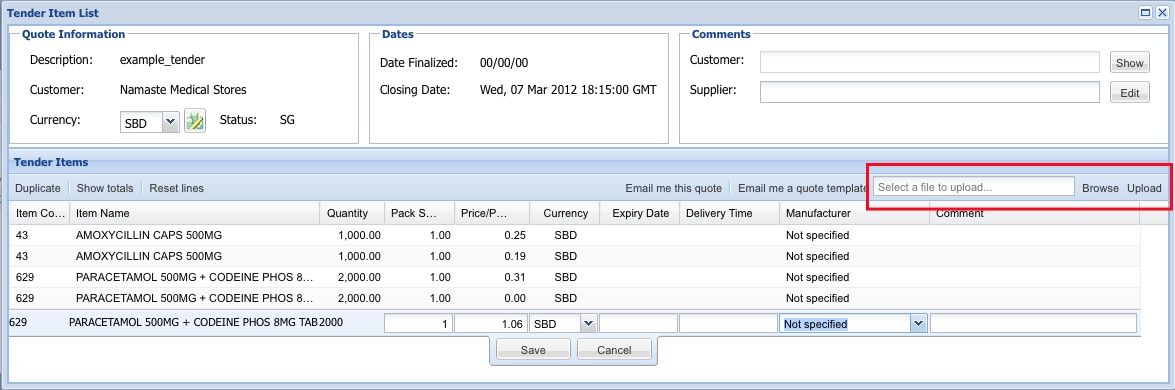
Task: Click the Customer comments input field
Action: (x=929, y=62)
